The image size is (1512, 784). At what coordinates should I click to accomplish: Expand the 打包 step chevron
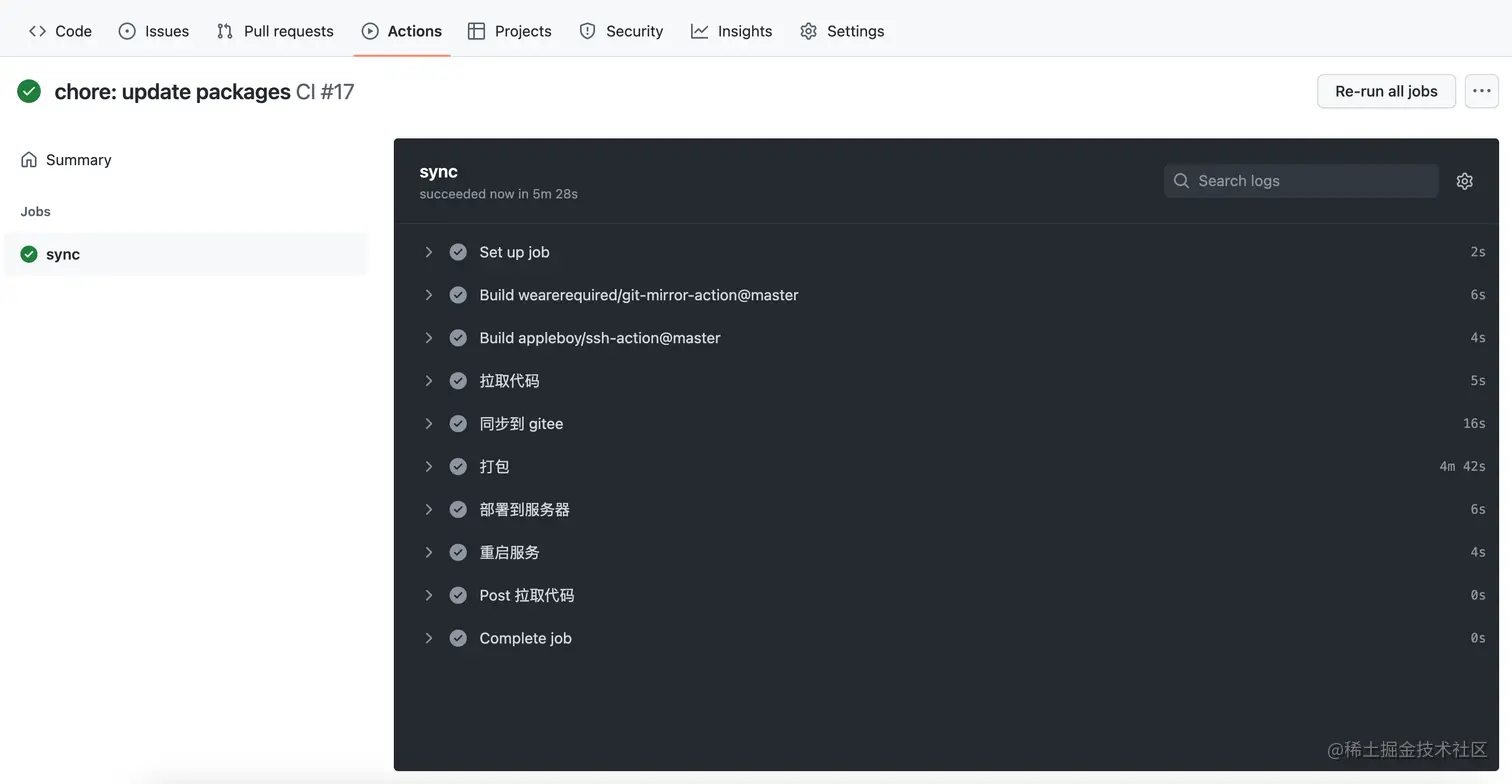click(428, 467)
